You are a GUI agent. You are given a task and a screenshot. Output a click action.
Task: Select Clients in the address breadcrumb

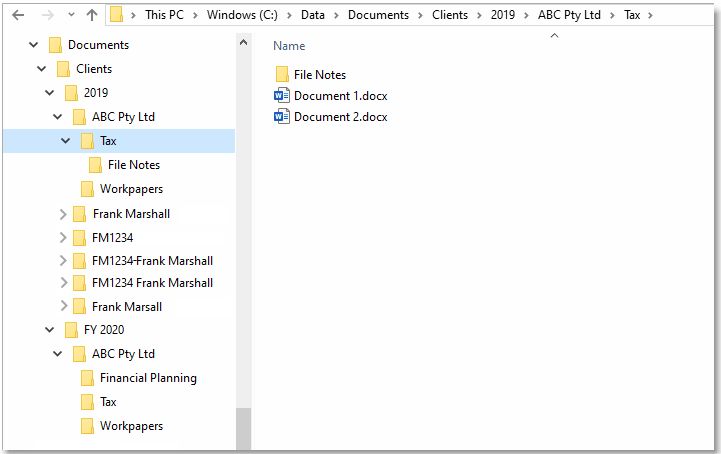[x=450, y=15]
